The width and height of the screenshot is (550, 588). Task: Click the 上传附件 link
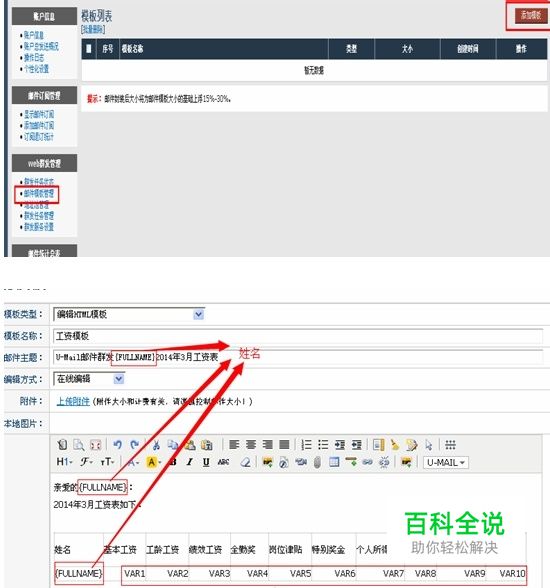pos(73,401)
